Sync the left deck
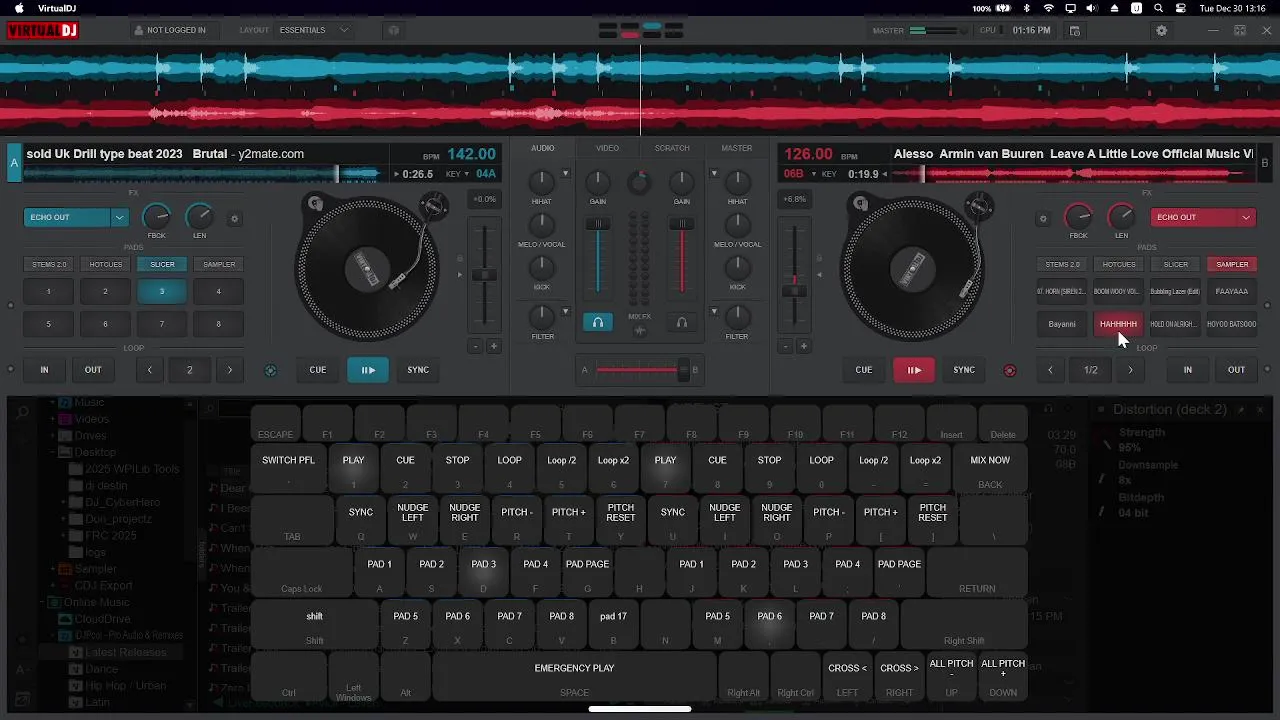The width and height of the screenshot is (1280, 720). (x=418, y=370)
